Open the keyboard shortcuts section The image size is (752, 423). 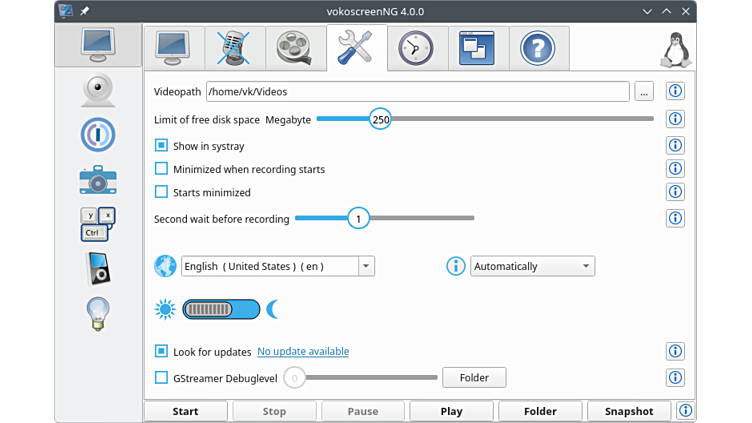(98, 224)
